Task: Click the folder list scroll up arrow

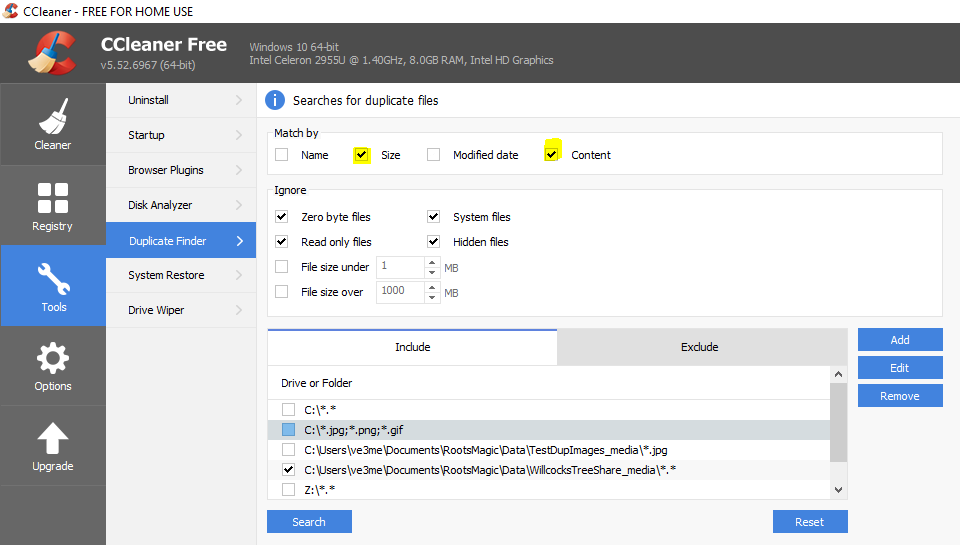Action: tap(839, 374)
